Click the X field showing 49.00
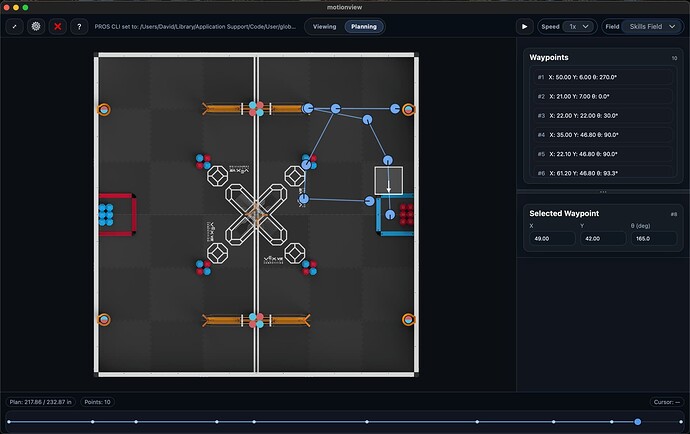Viewport: 690px width, 434px height. coord(552,239)
